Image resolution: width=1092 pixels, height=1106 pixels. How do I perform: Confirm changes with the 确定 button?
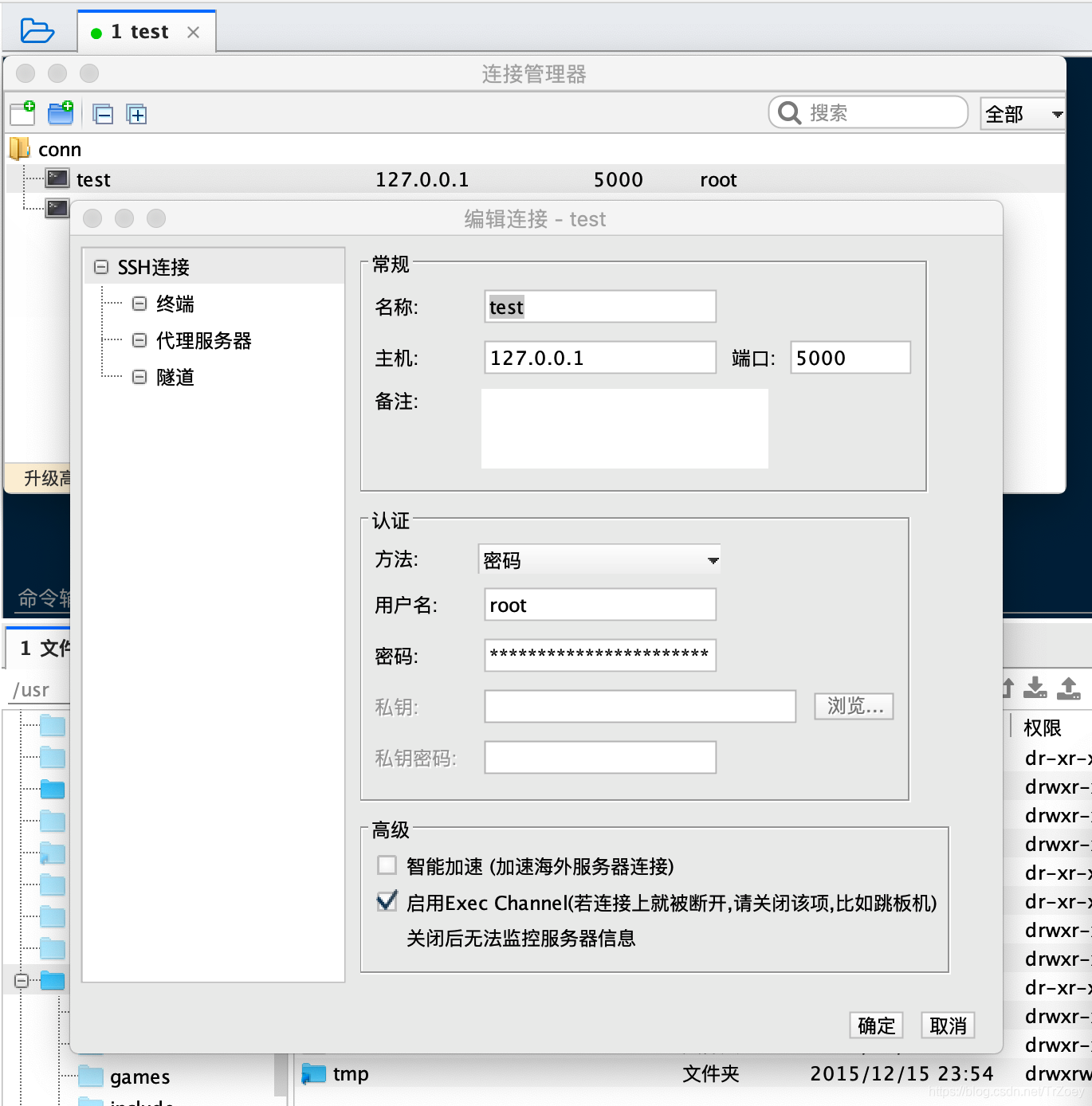click(875, 1026)
